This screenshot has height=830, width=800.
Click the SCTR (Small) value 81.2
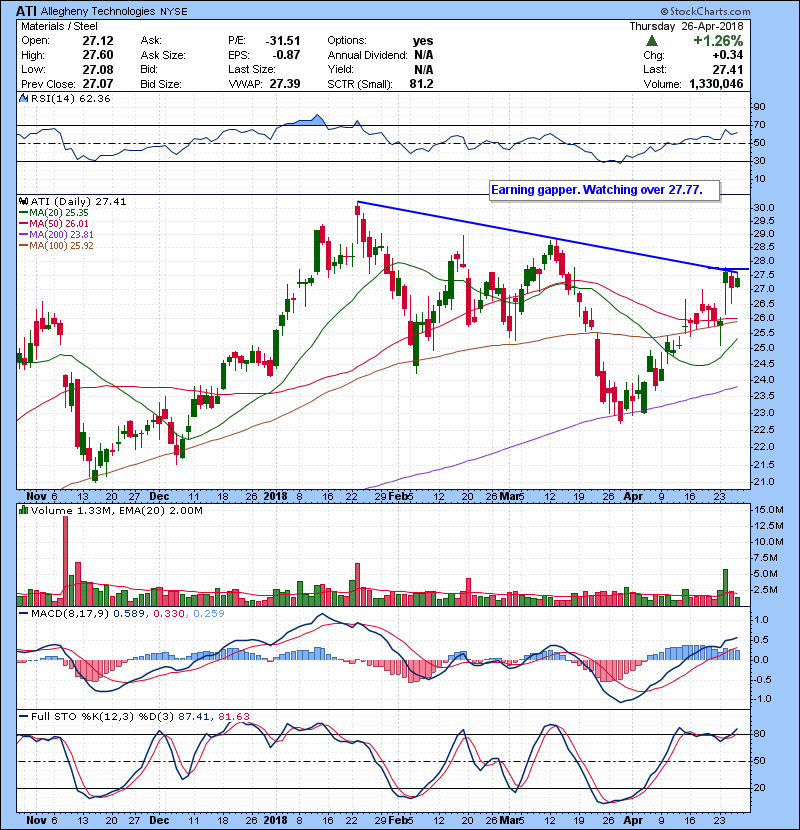click(x=421, y=84)
